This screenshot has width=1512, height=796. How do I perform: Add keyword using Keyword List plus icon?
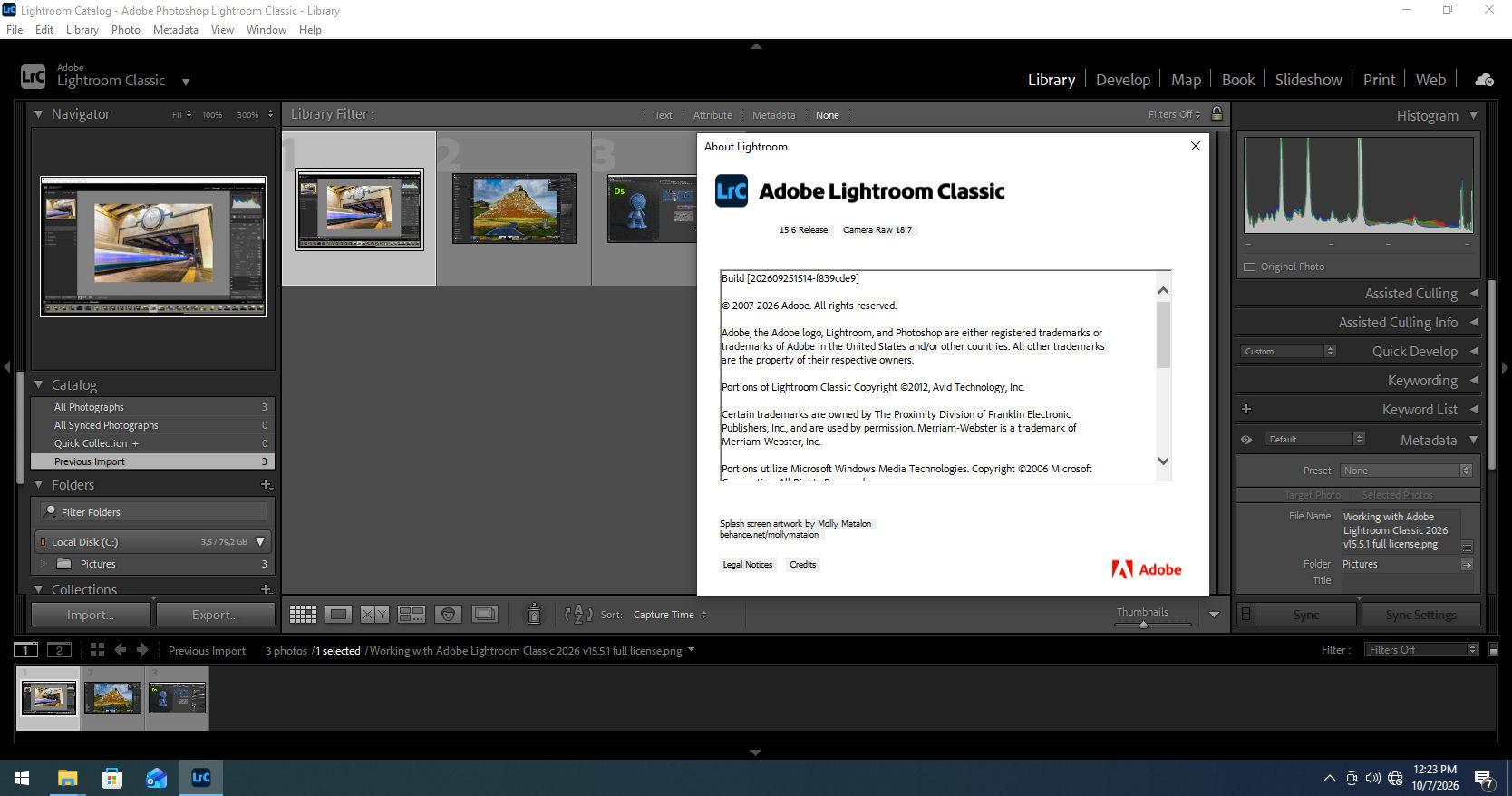pyautogui.click(x=1246, y=409)
